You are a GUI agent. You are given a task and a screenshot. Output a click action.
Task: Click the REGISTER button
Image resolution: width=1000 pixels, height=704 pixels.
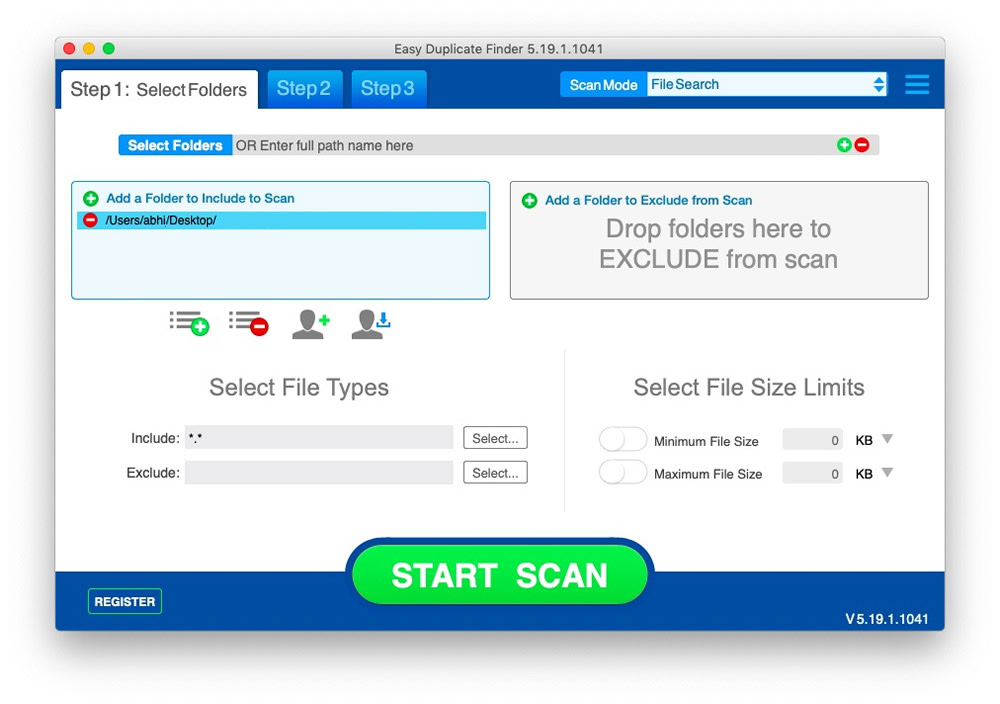click(124, 601)
